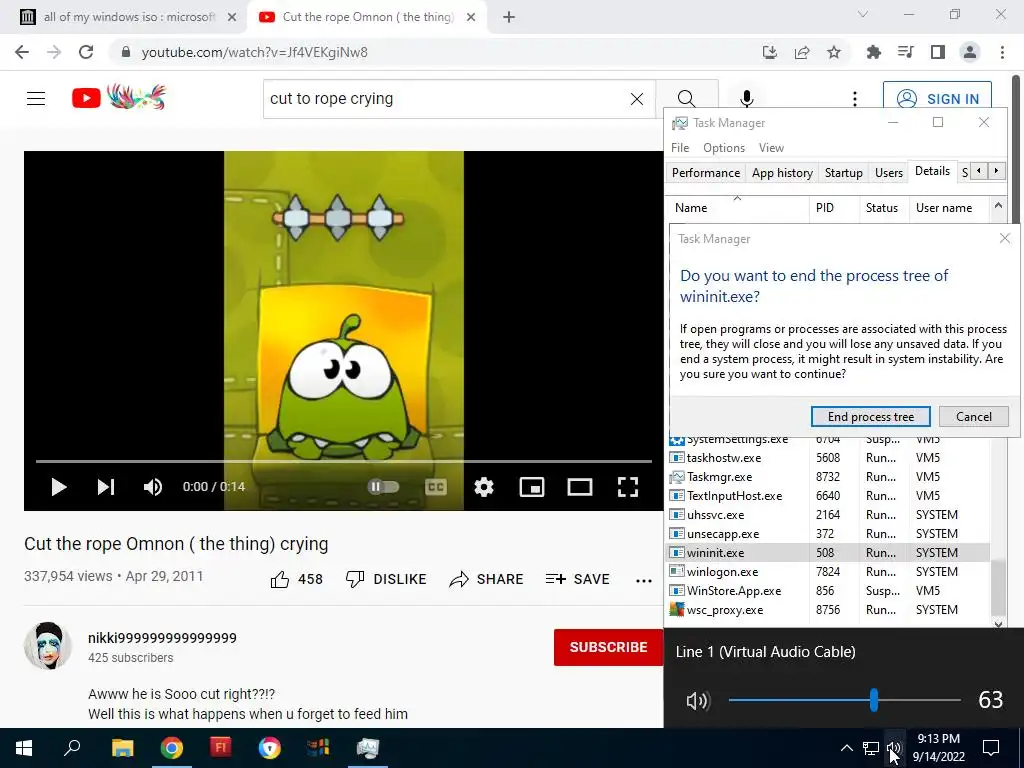This screenshot has height=768, width=1024.
Task: Reload the YouTube page
Action: click(x=86, y=52)
